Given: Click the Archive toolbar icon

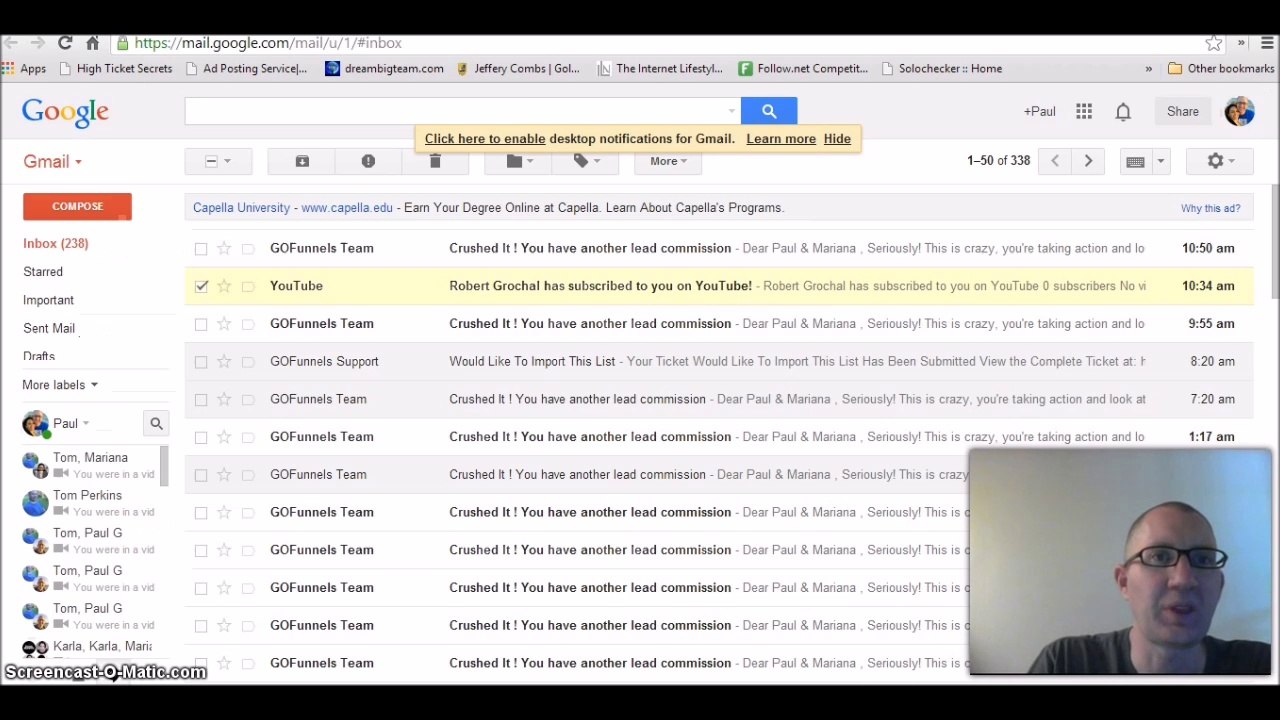Looking at the screenshot, I should click(x=302, y=161).
